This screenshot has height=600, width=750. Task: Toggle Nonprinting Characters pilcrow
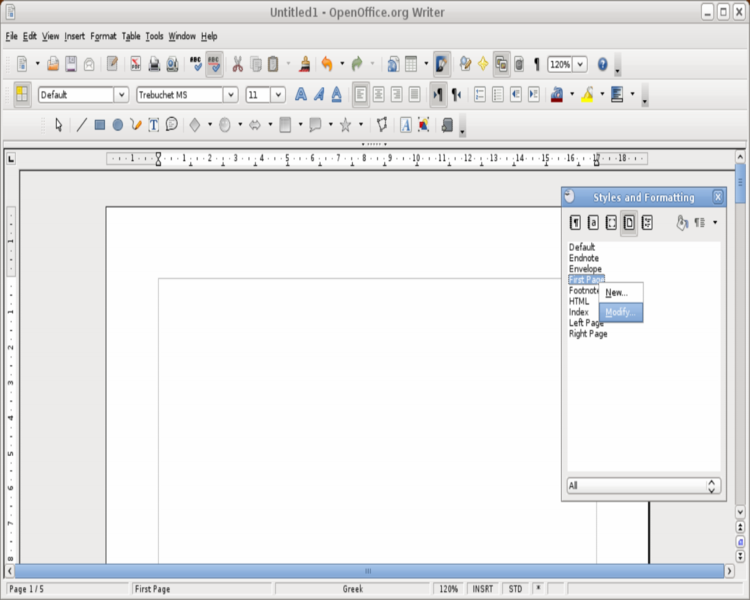tap(537, 64)
